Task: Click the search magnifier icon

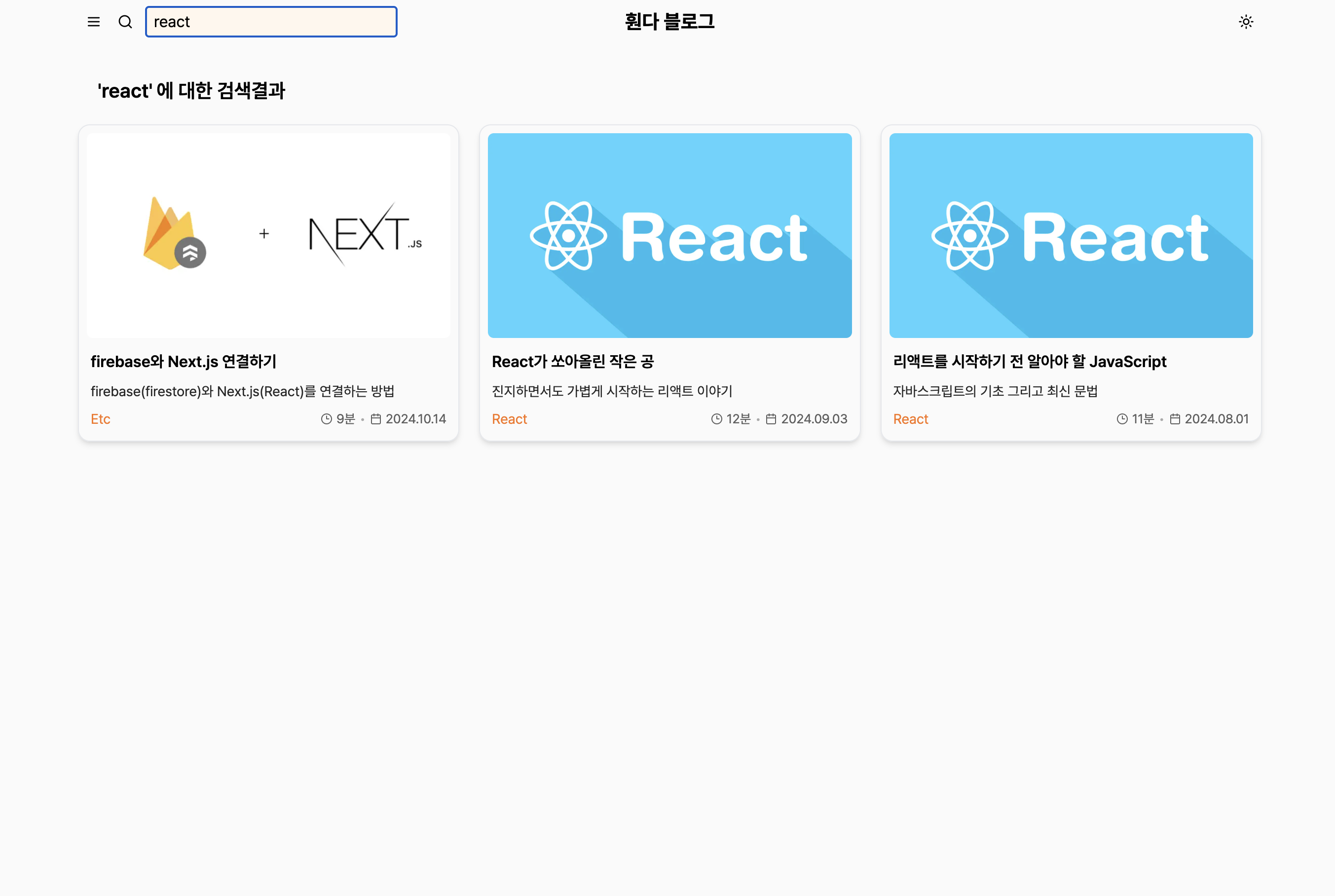Action: coord(125,22)
